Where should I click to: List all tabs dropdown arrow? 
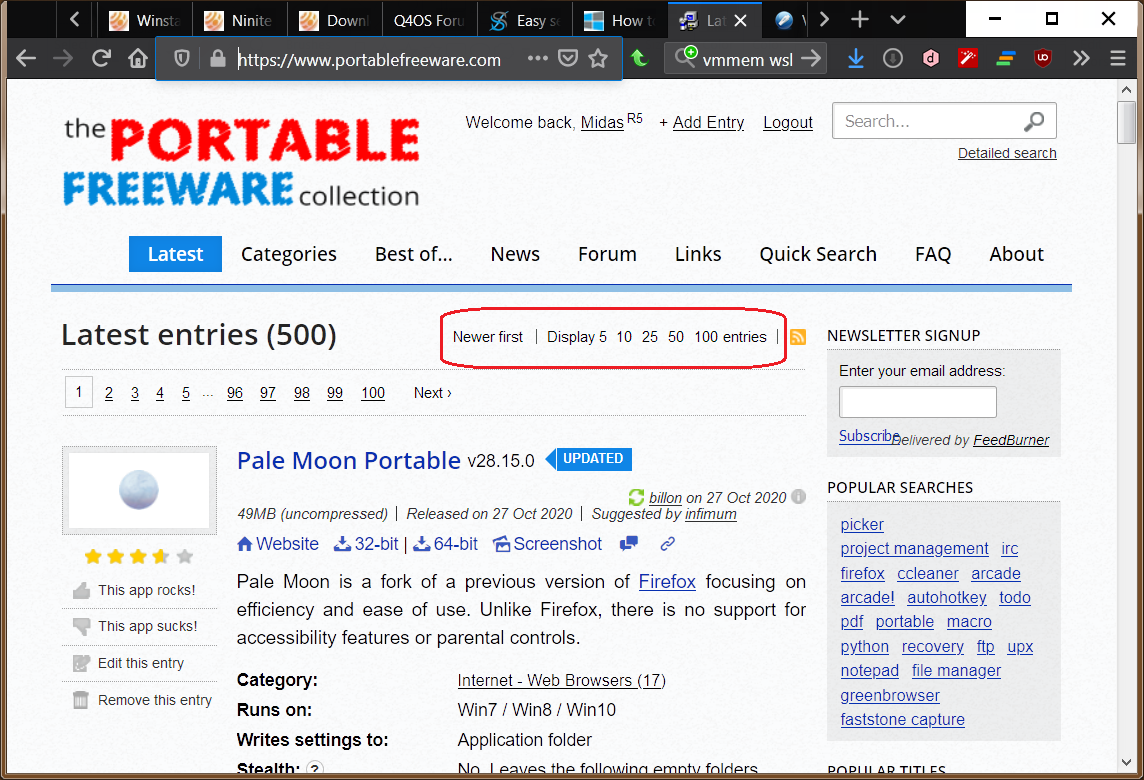point(898,20)
